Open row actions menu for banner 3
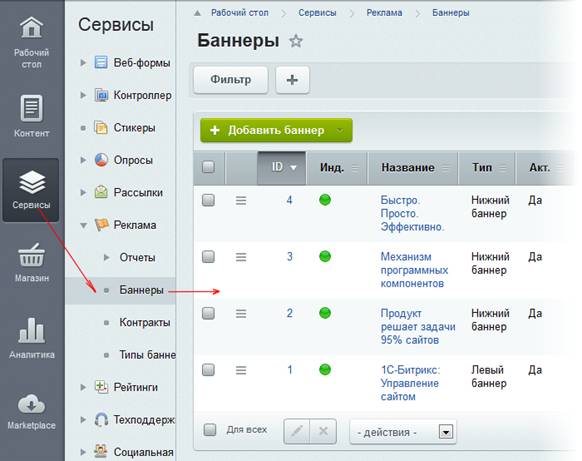The height and width of the screenshot is (461, 582). 241,257
